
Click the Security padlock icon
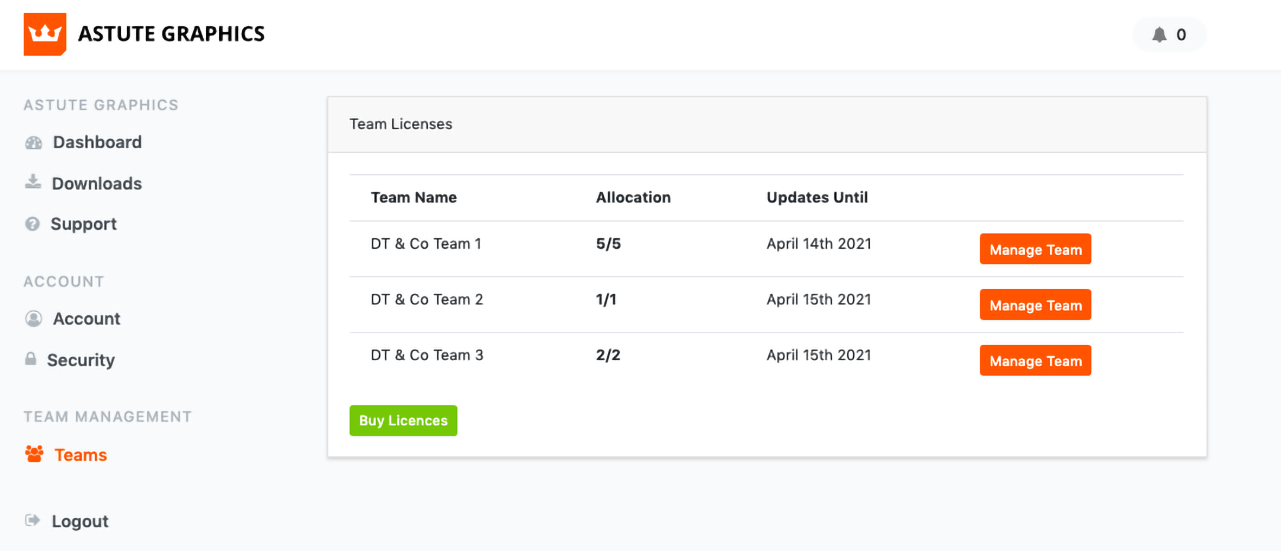(31, 359)
